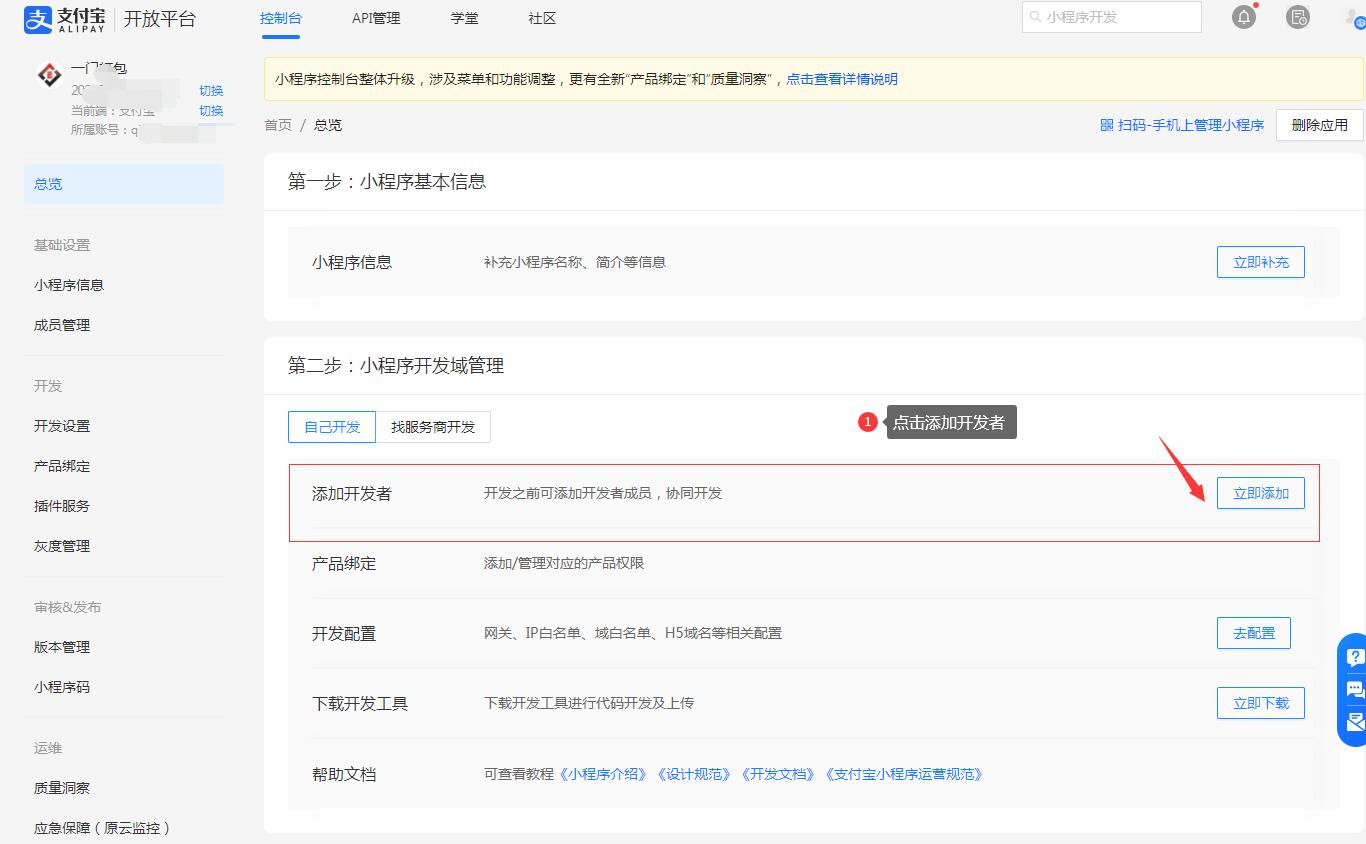
Task: Open 《小程序介绍》 tutorial link
Action: click(x=604, y=774)
